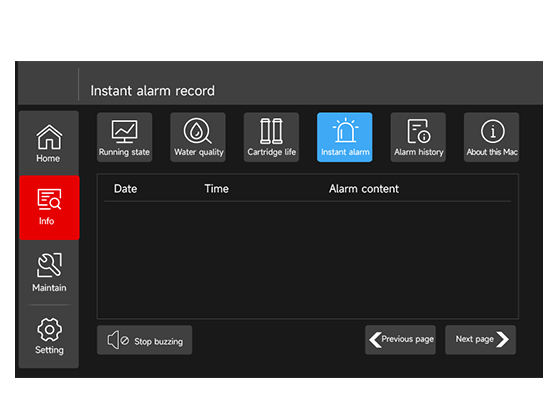Switch to the Running state tab

[x=124, y=137]
